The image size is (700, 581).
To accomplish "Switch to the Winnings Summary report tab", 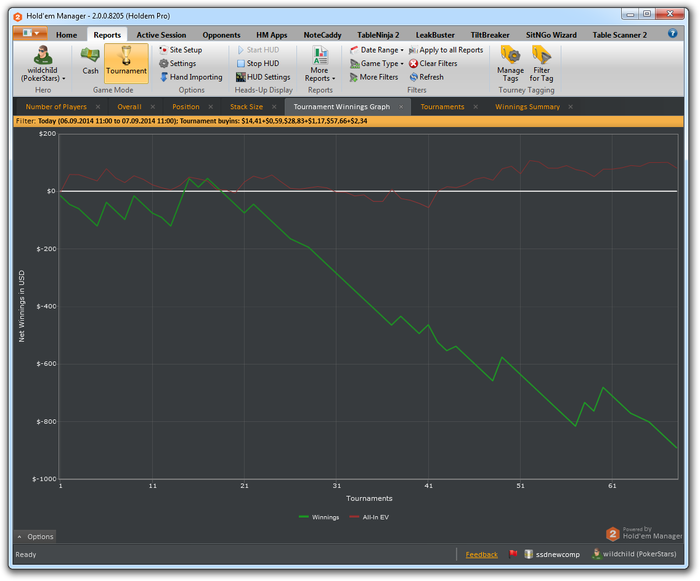I will 527,107.
